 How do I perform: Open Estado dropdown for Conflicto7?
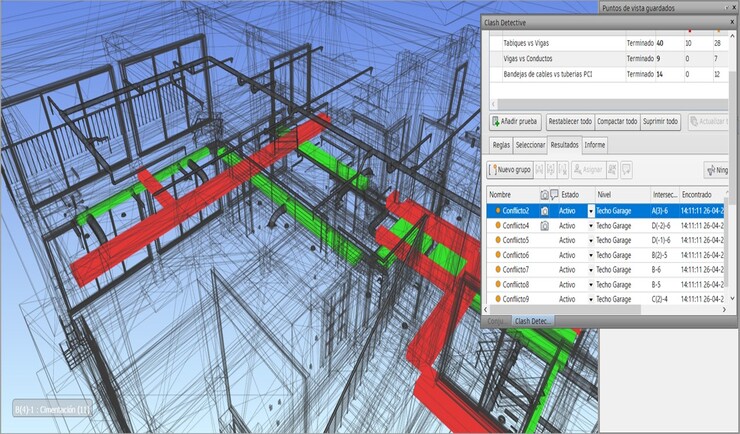click(x=591, y=270)
